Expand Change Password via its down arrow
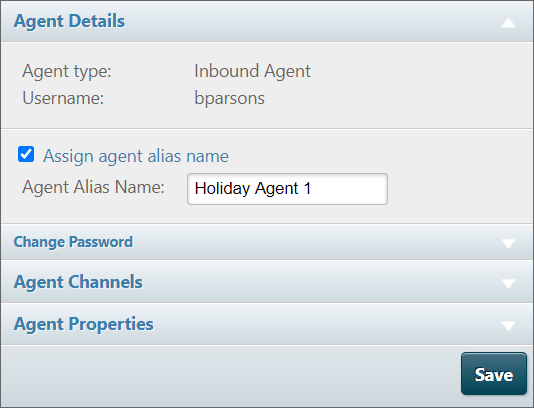The height and width of the screenshot is (408, 534). tap(508, 244)
